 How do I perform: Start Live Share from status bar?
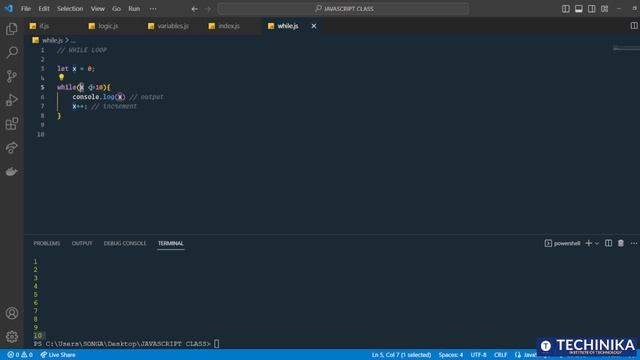[58, 355]
